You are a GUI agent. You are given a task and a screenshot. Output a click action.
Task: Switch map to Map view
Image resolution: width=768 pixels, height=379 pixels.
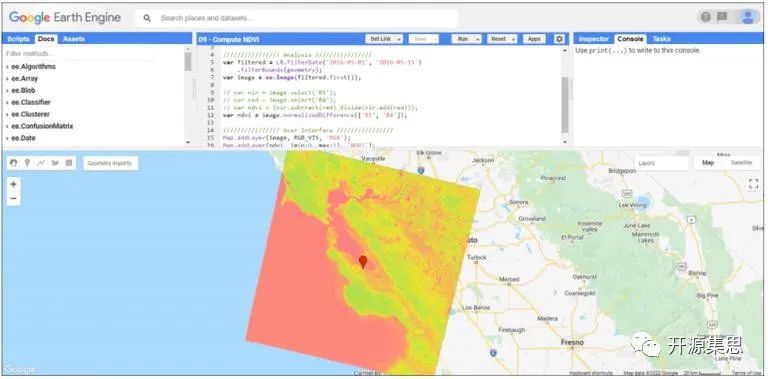[x=708, y=163]
